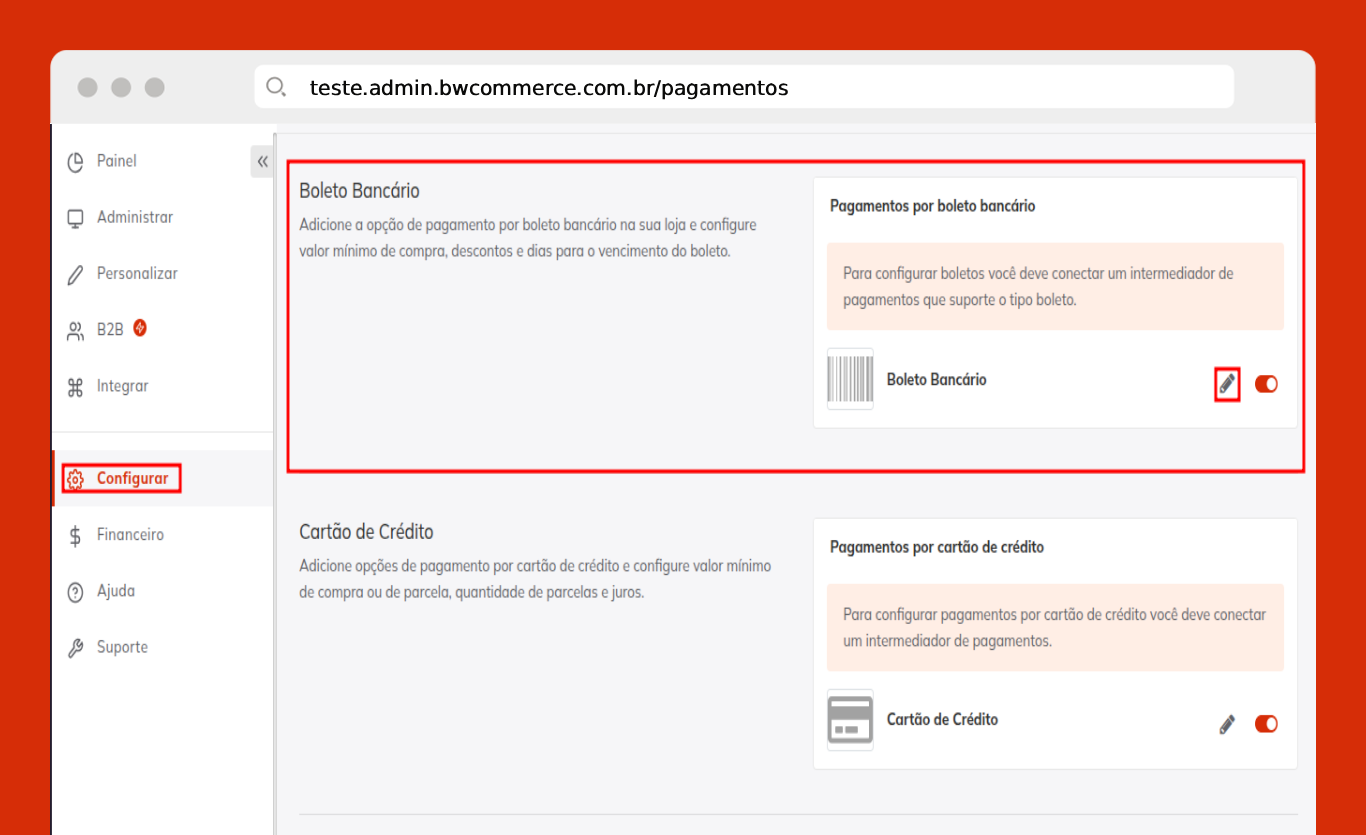Disable the Cartão de Crédito toggle
The image size is (1366, 835).
[x=1266, y=724]
